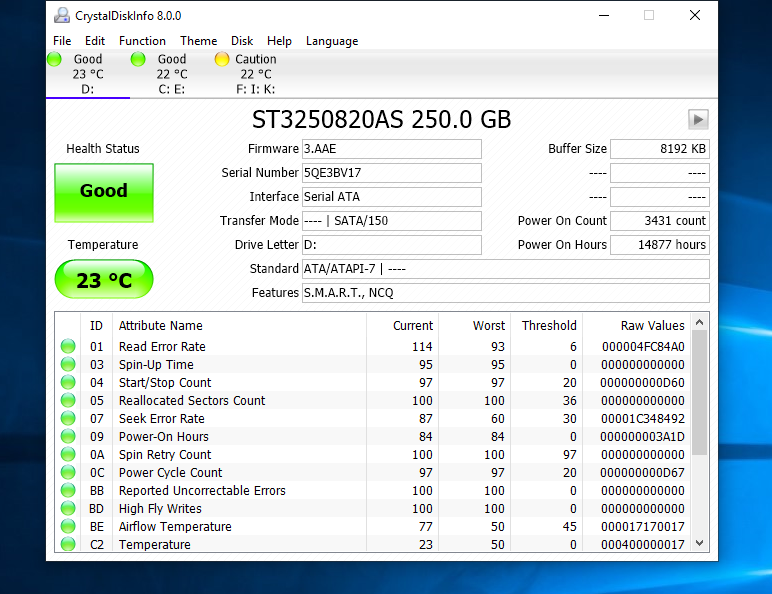This screenshot has height=594, width=772.
Task: Click the Power On Count field
Action: pyautogui.click(x=660, y=221)
